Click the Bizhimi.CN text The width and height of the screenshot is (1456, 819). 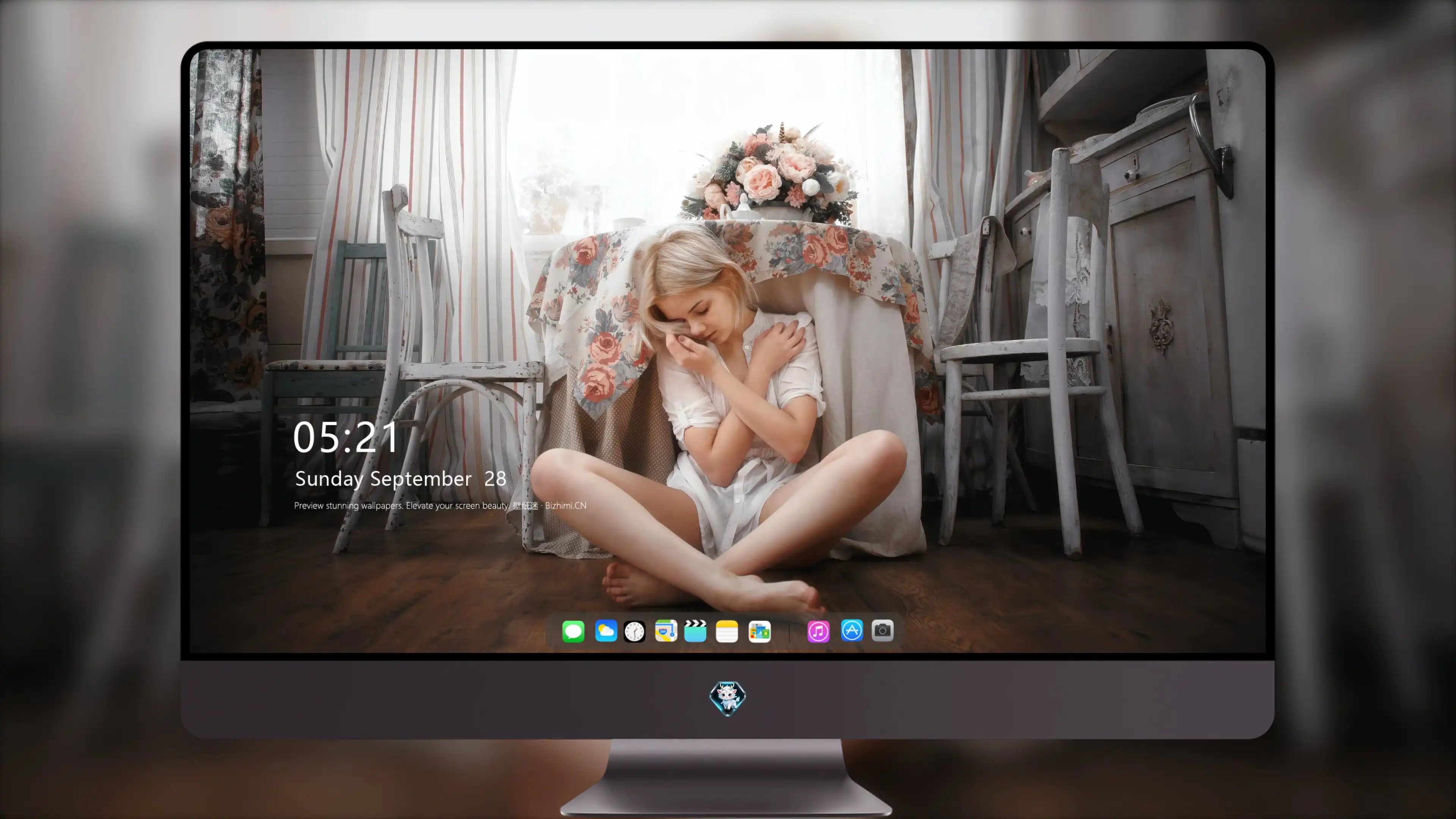pyautogui.click(x=566, y=505)
